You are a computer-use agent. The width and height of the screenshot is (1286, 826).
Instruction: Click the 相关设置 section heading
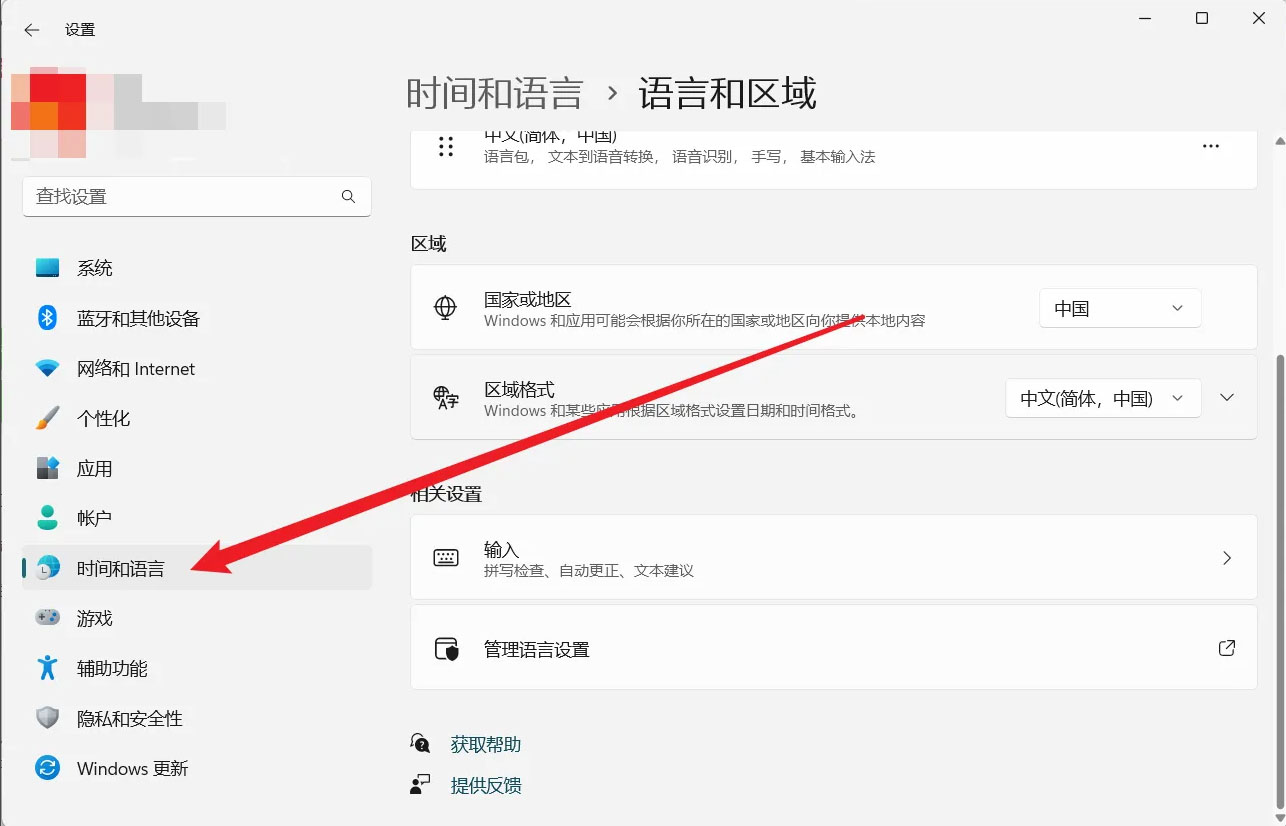pyautogui.click(x=446, y=494)
